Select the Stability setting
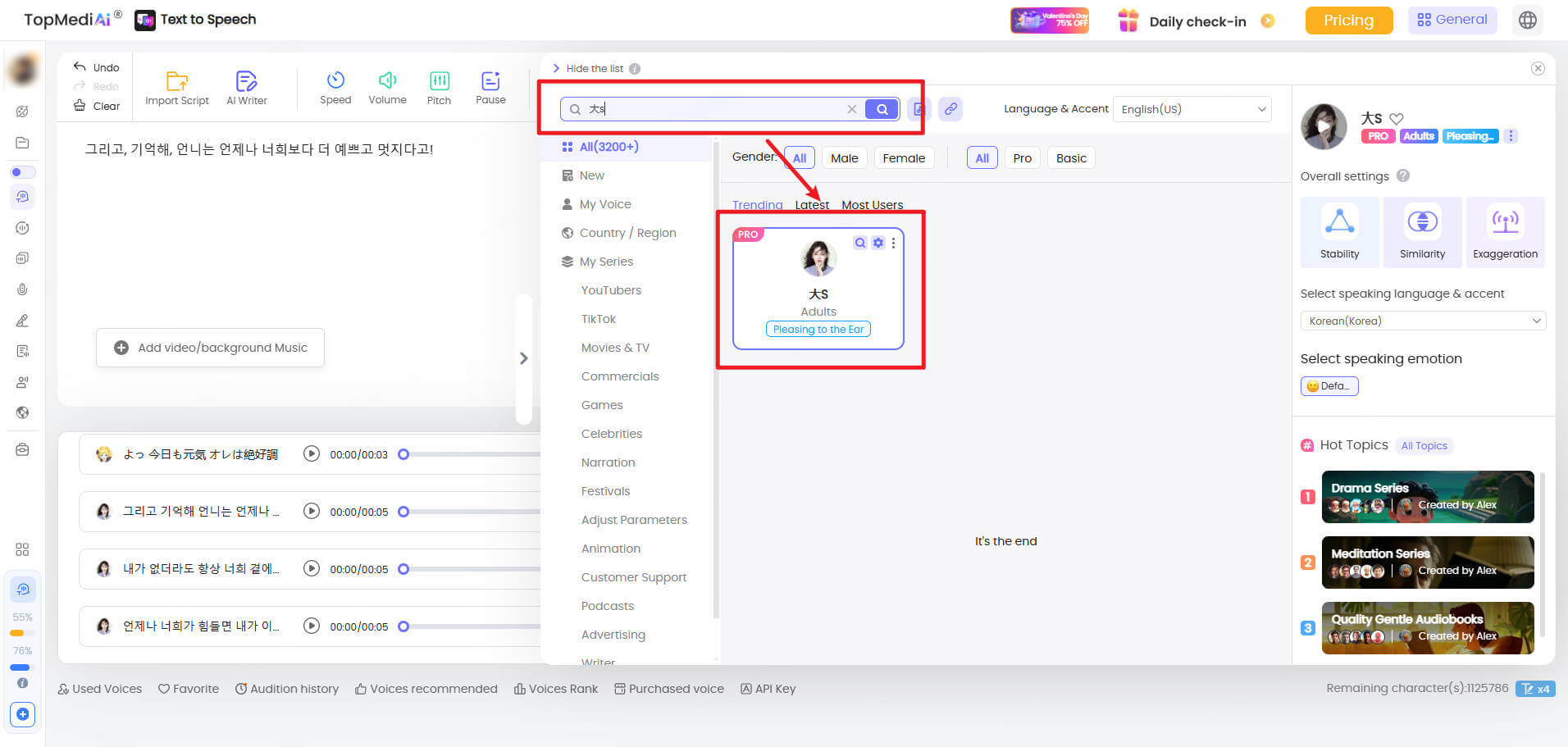 pos(1339,232)
